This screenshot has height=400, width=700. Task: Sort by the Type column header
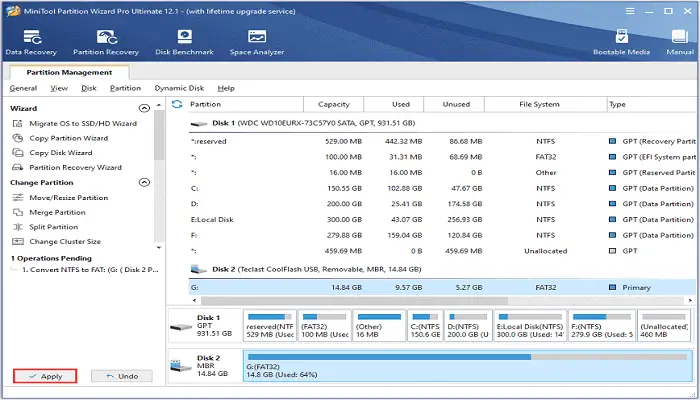coord(653,104)
